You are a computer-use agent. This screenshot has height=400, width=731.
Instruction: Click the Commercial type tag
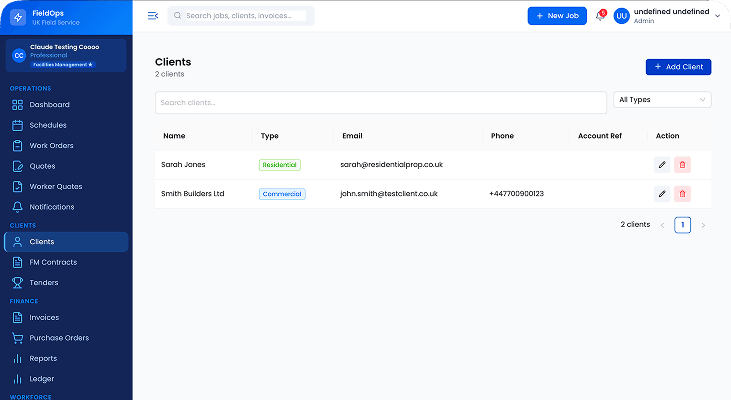coord(282,194)
